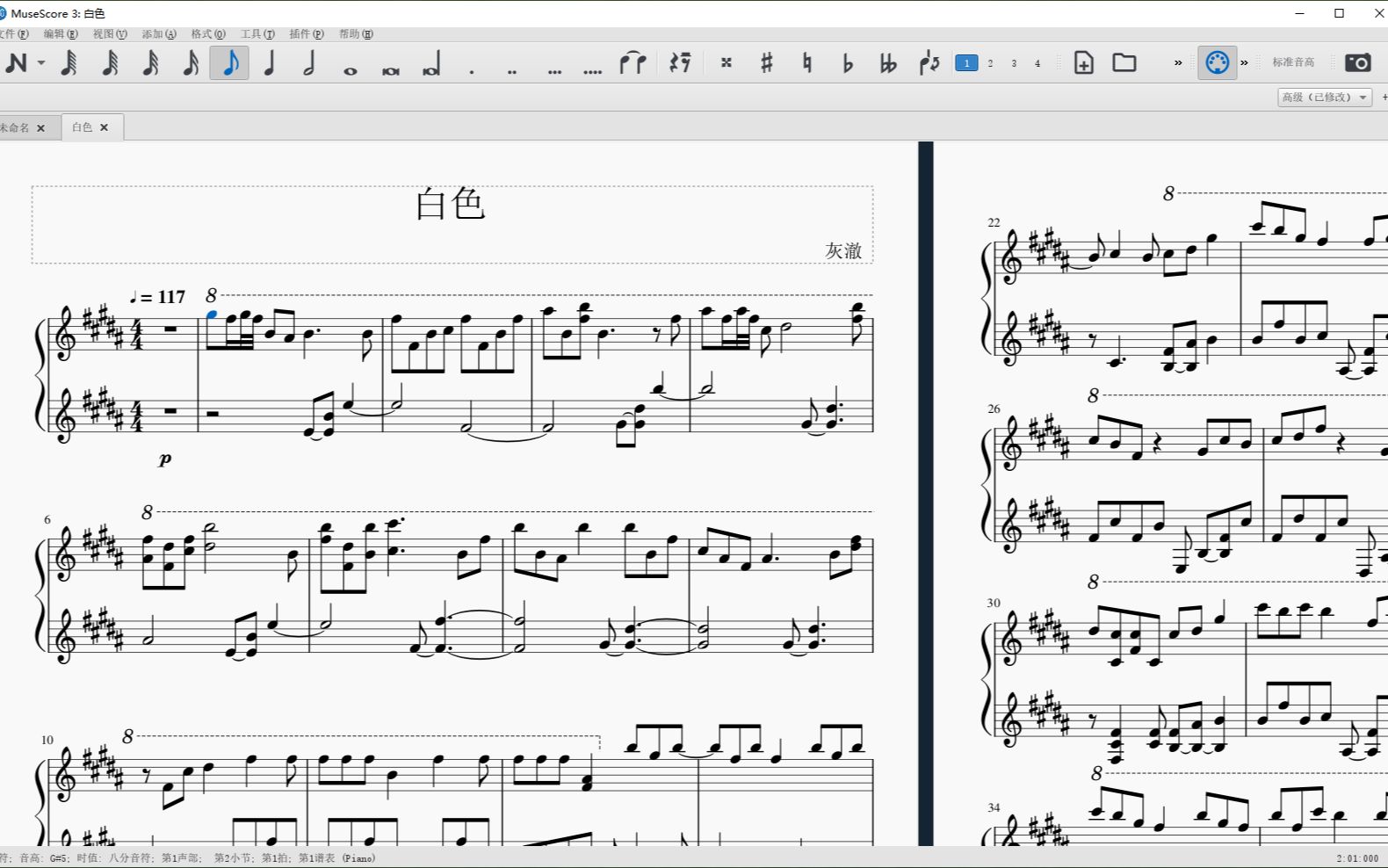
Task: Apply flat accidental
Action: coord(848,63)
